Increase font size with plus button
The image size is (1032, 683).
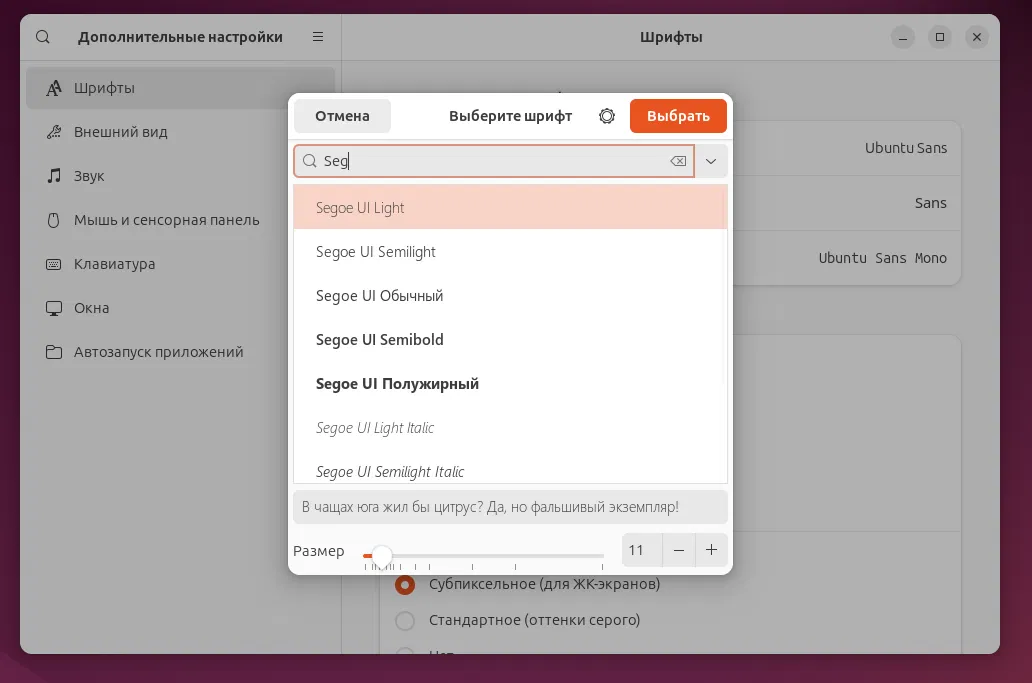[x=711, y=550]
